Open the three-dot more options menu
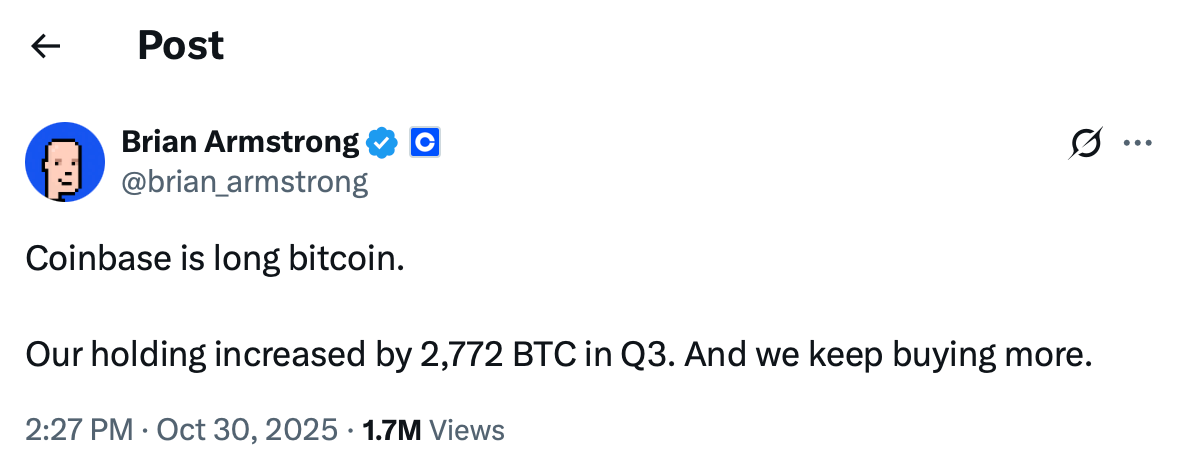 (1138, 144)
